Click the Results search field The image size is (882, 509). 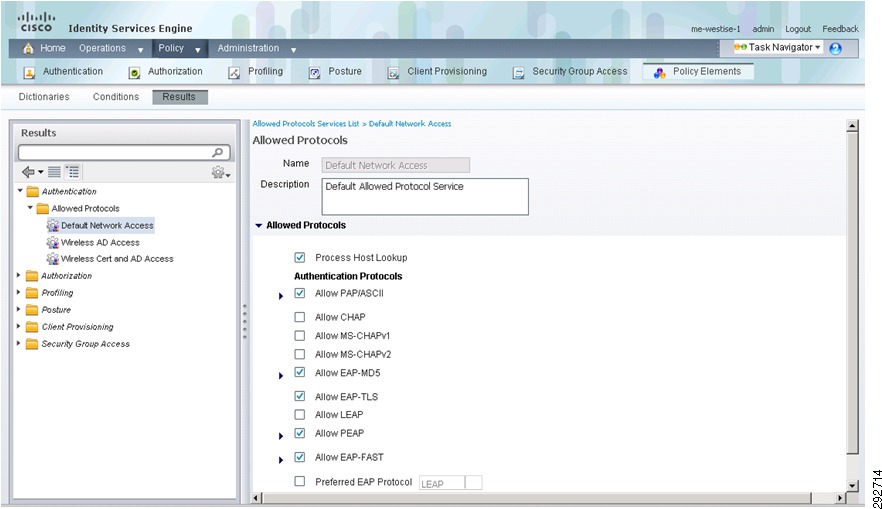124,152
